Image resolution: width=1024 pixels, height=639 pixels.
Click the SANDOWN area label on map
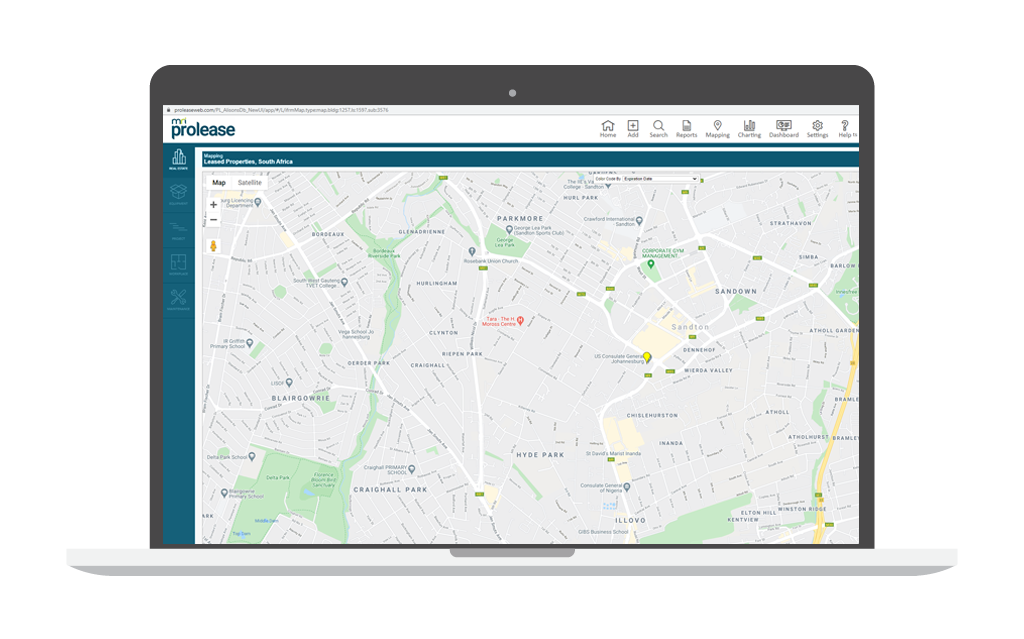tap(736, 291)
